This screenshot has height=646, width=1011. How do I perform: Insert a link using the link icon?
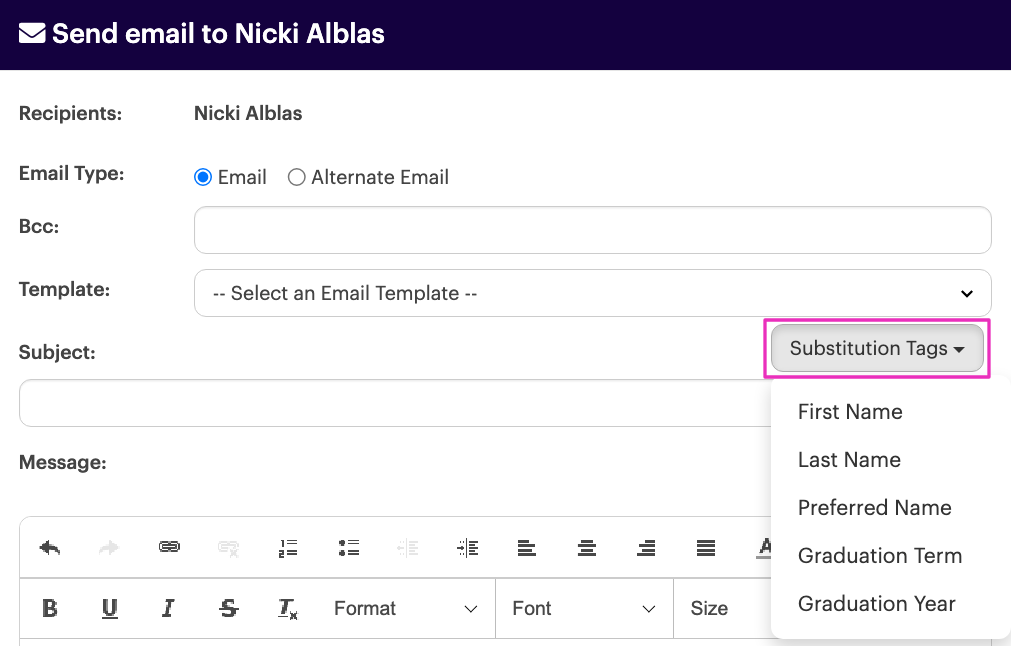point(169,548)
